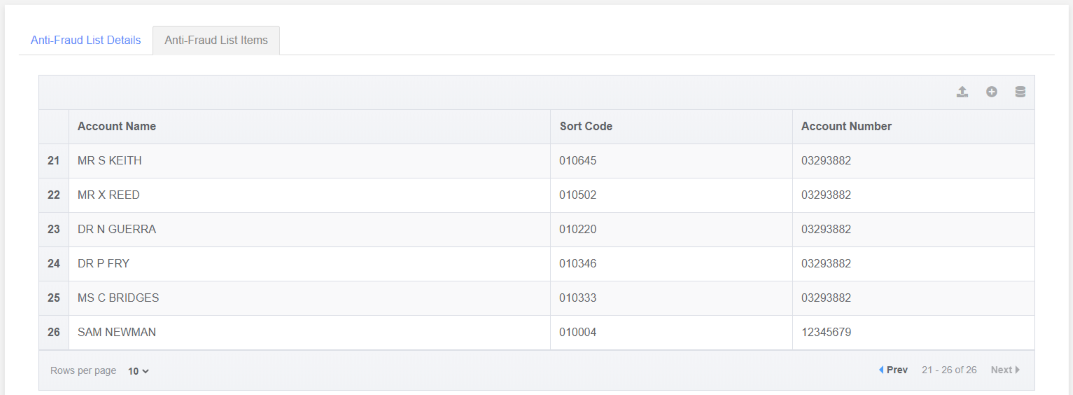Click account number in MR S KEITH row
The width and height of the screenshot is (1073, 395).
pos(826,161)
